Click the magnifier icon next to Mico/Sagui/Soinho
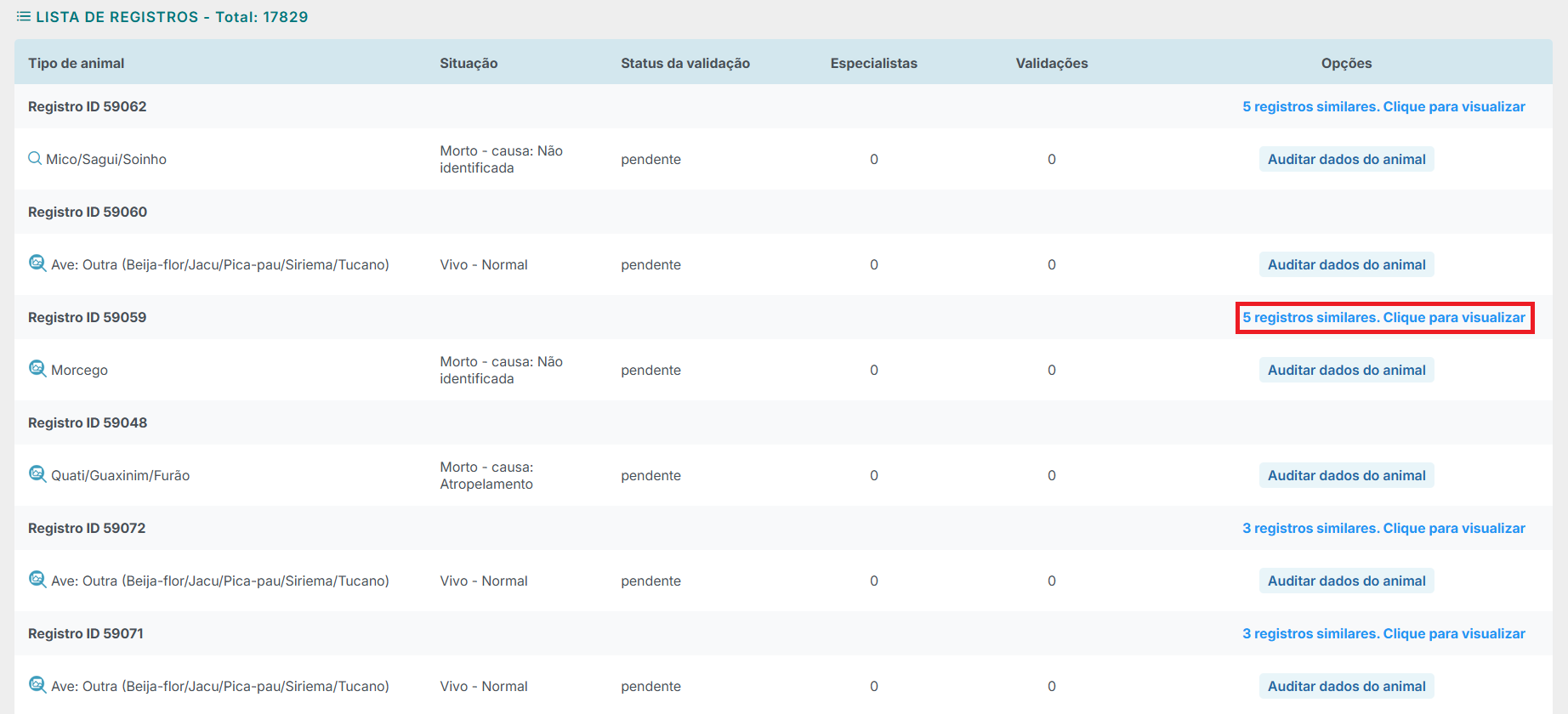 pyautogui.click(x=35, y=158)
